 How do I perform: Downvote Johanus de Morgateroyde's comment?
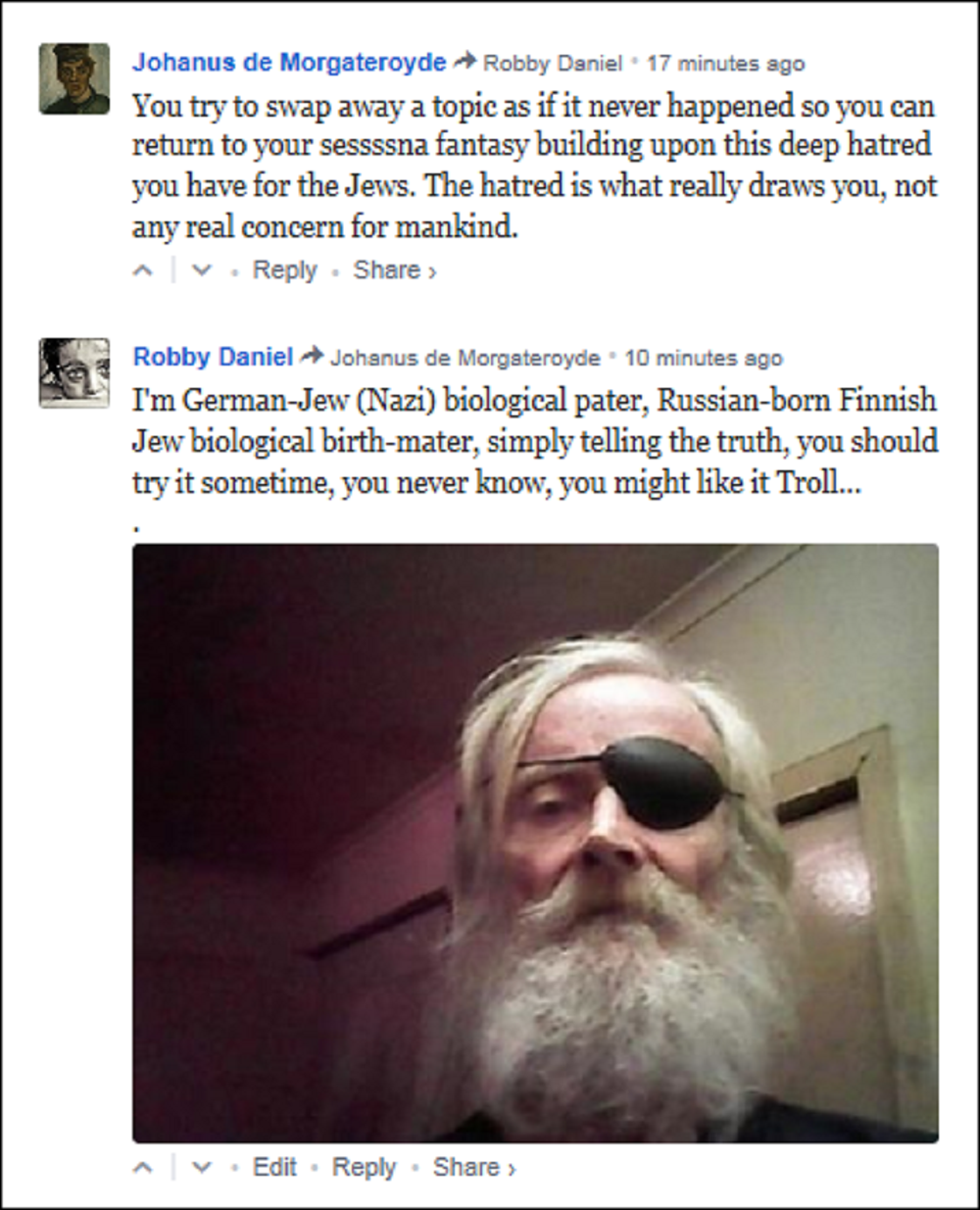pyautogui.click(x=202, y=271)
